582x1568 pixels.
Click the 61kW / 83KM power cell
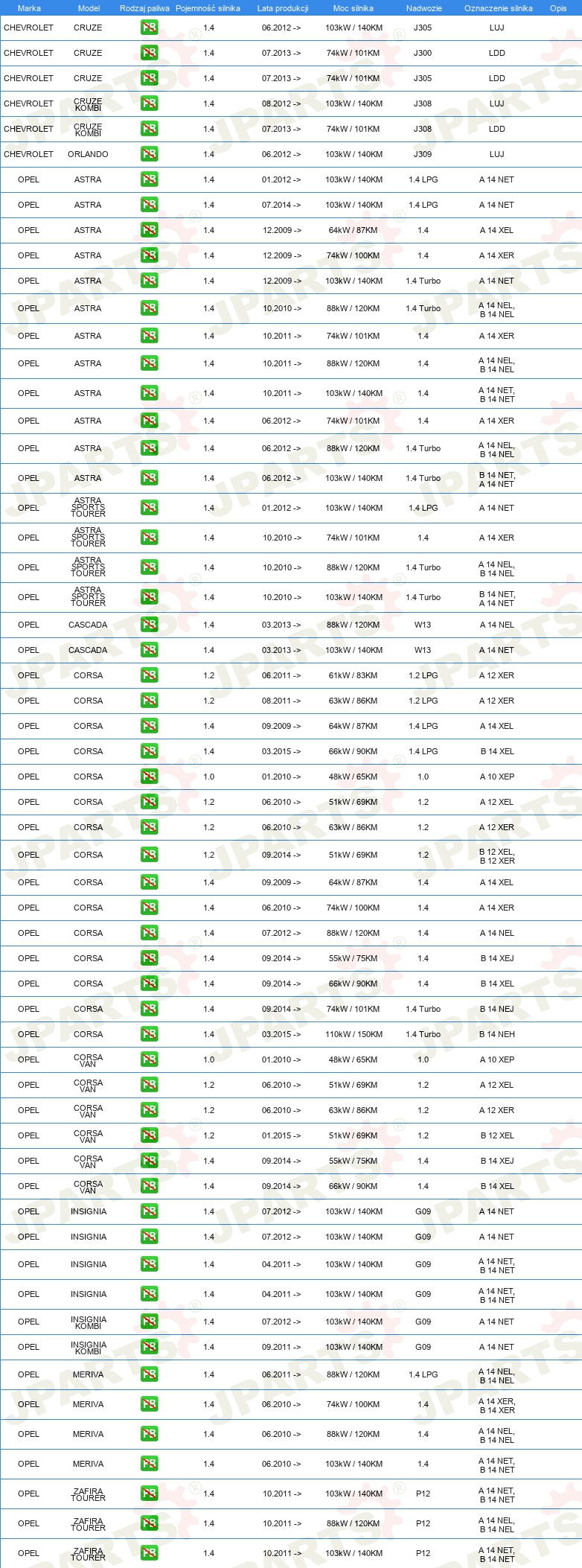pyautogui.click(x=354, y=675)
